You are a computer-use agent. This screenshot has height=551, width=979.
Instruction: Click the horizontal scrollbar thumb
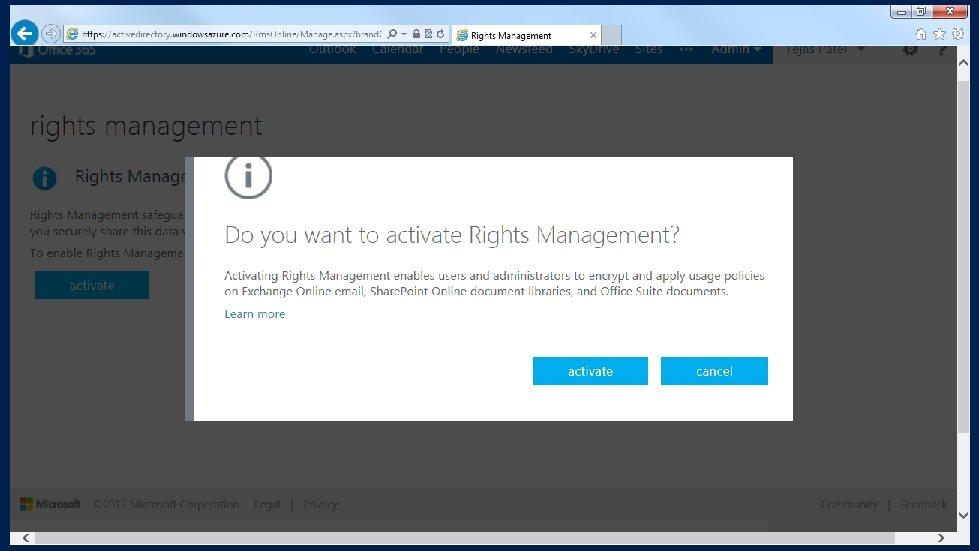465,538
